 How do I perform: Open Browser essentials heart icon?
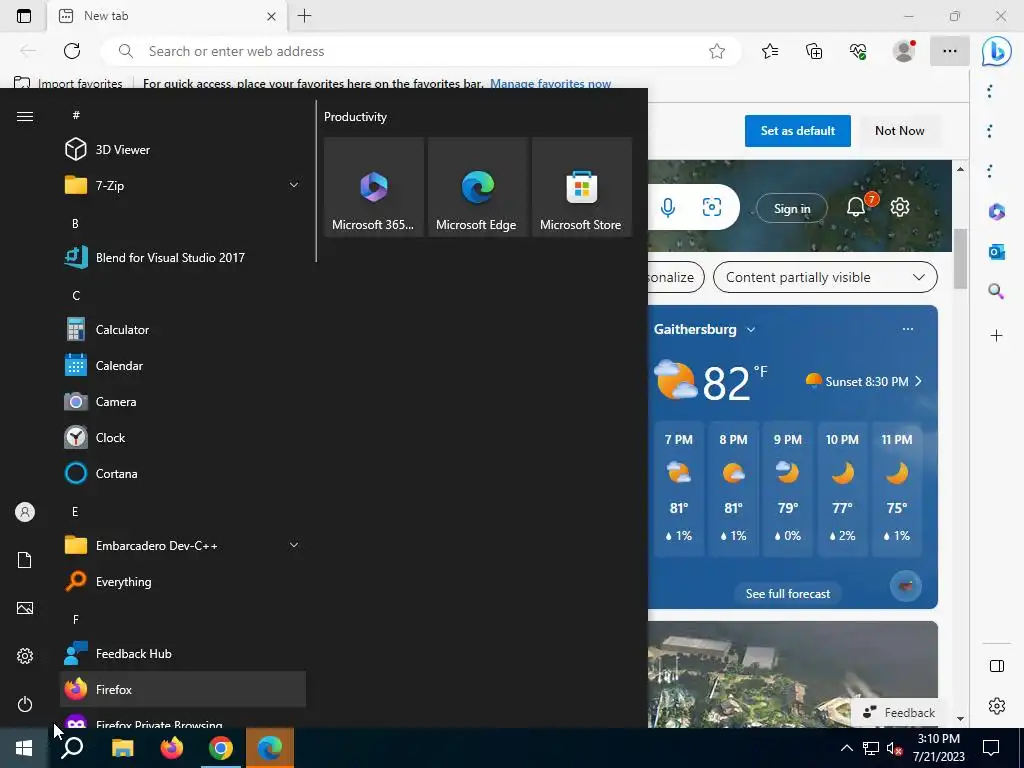[858, 51]
